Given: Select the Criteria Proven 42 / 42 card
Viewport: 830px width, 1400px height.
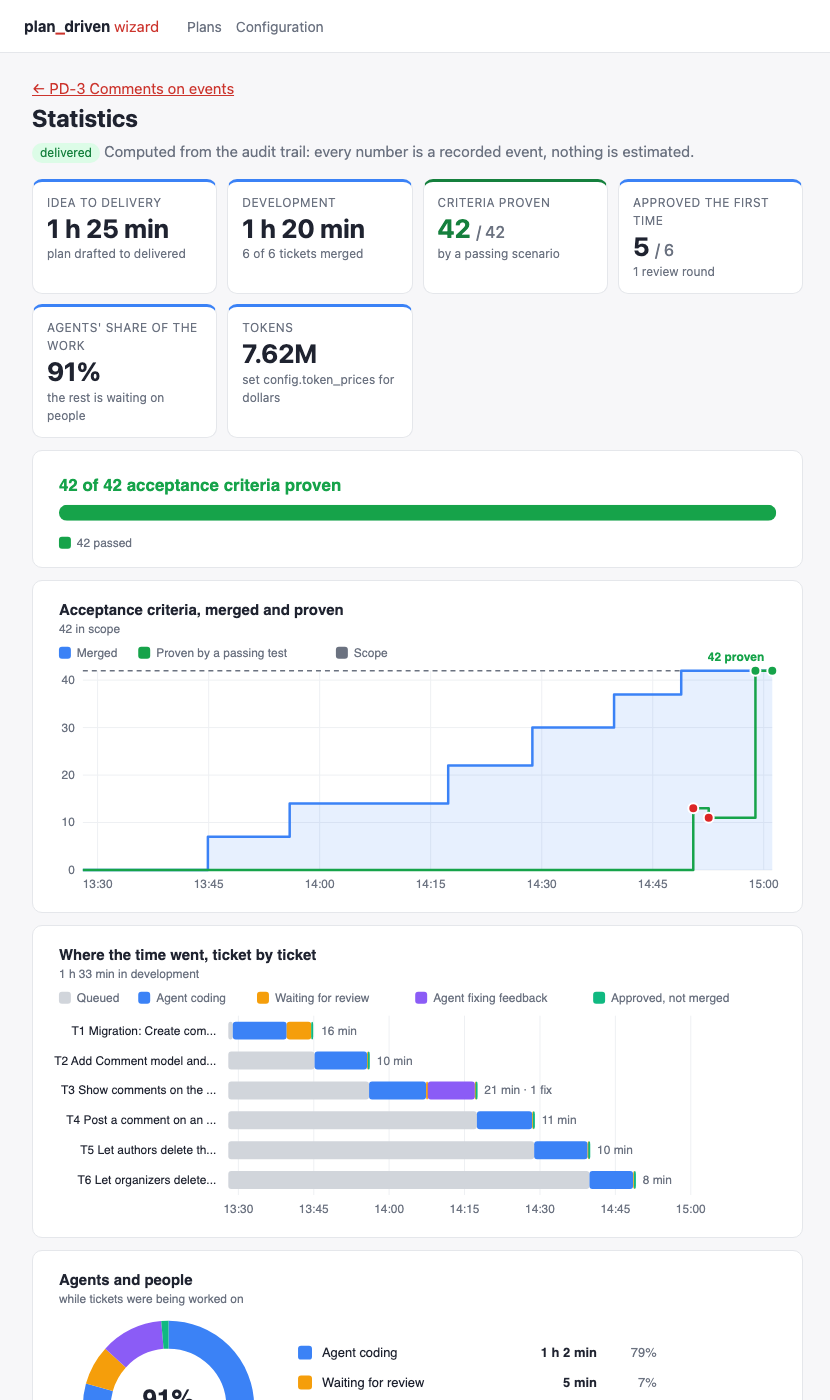Looking at the screenshot, I should (x=515, y=236).
